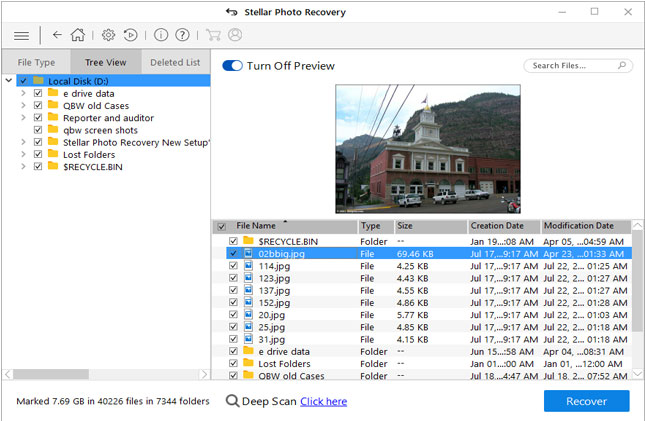This screenshot has height=421, width=645.
Task: Click the resume recovery icon
Action: click(x=130, y=35)
